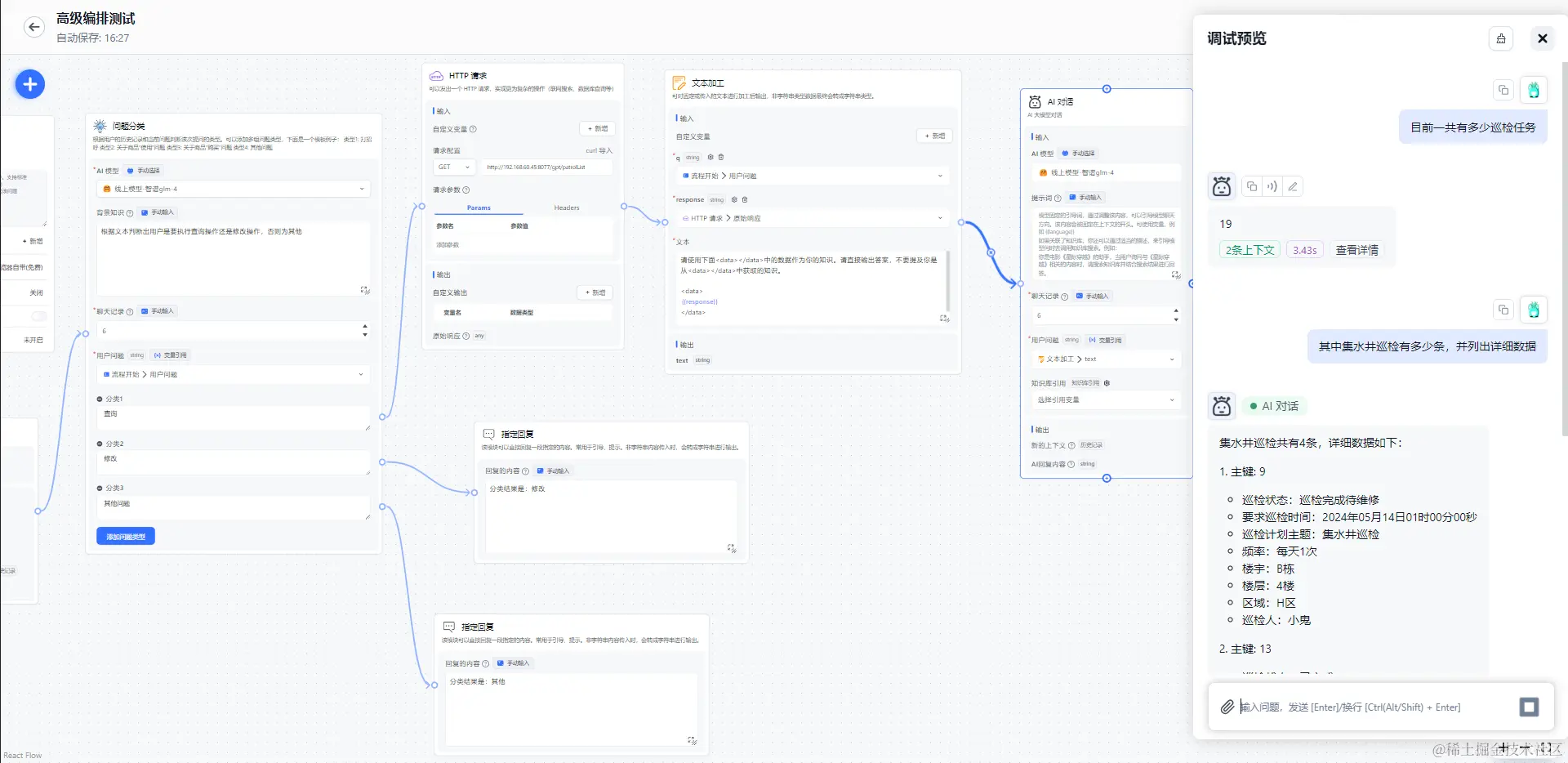1568x763 pixels.
Task: Open the 流程开始 > 用户问题 dropdown in 问题分类
Action: pos(234,374)
